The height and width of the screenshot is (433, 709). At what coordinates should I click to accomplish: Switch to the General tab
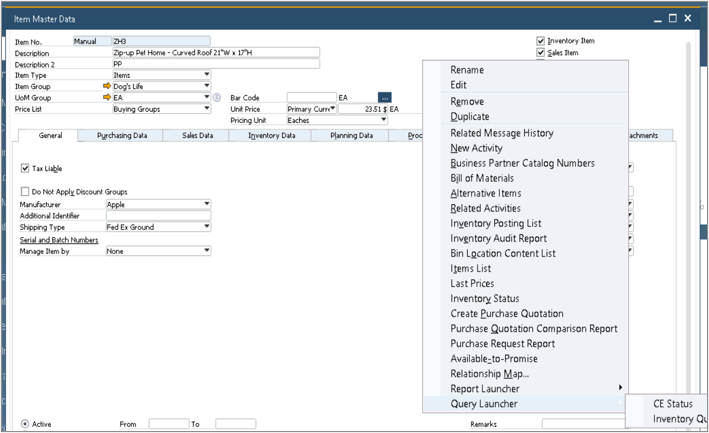50,135
